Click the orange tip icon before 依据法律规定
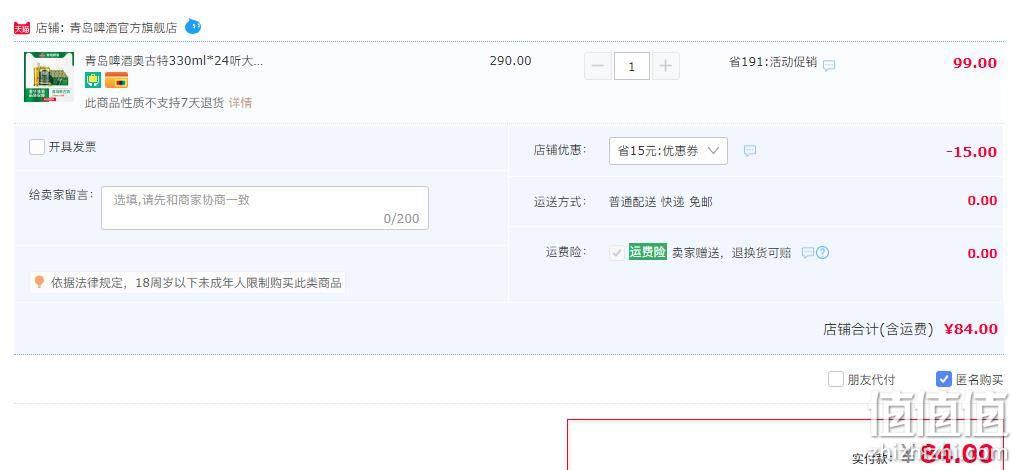Image resolution: width=1018 pixels, height=470 pixels. click(40, 282)
